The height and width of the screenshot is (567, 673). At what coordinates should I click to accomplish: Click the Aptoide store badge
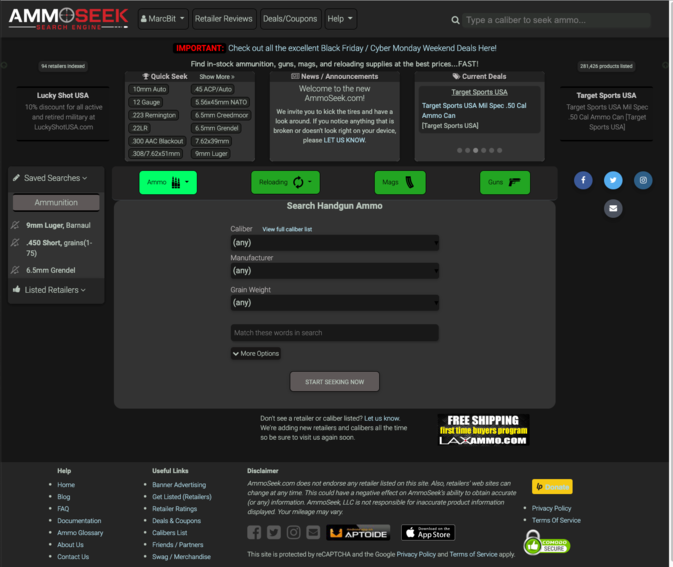tap(358, 533)
